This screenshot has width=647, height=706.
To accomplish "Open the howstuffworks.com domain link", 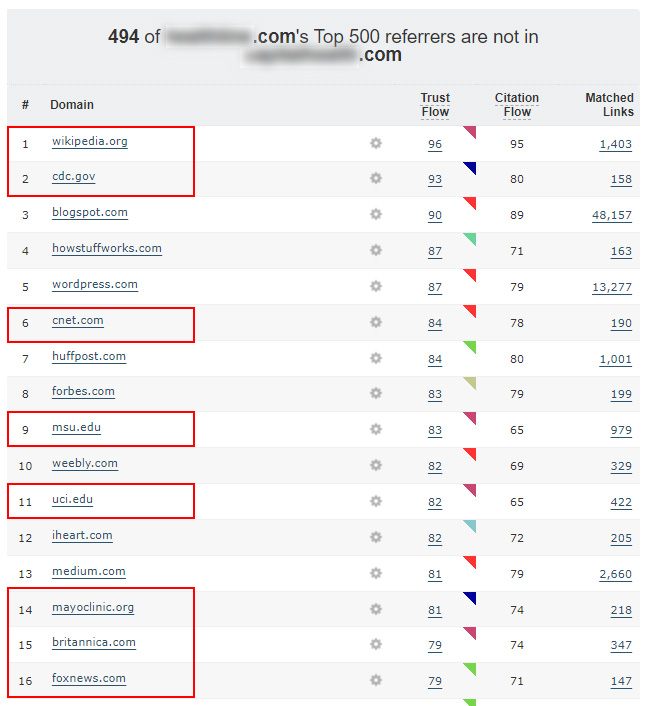I will click(x=106, y=249).
